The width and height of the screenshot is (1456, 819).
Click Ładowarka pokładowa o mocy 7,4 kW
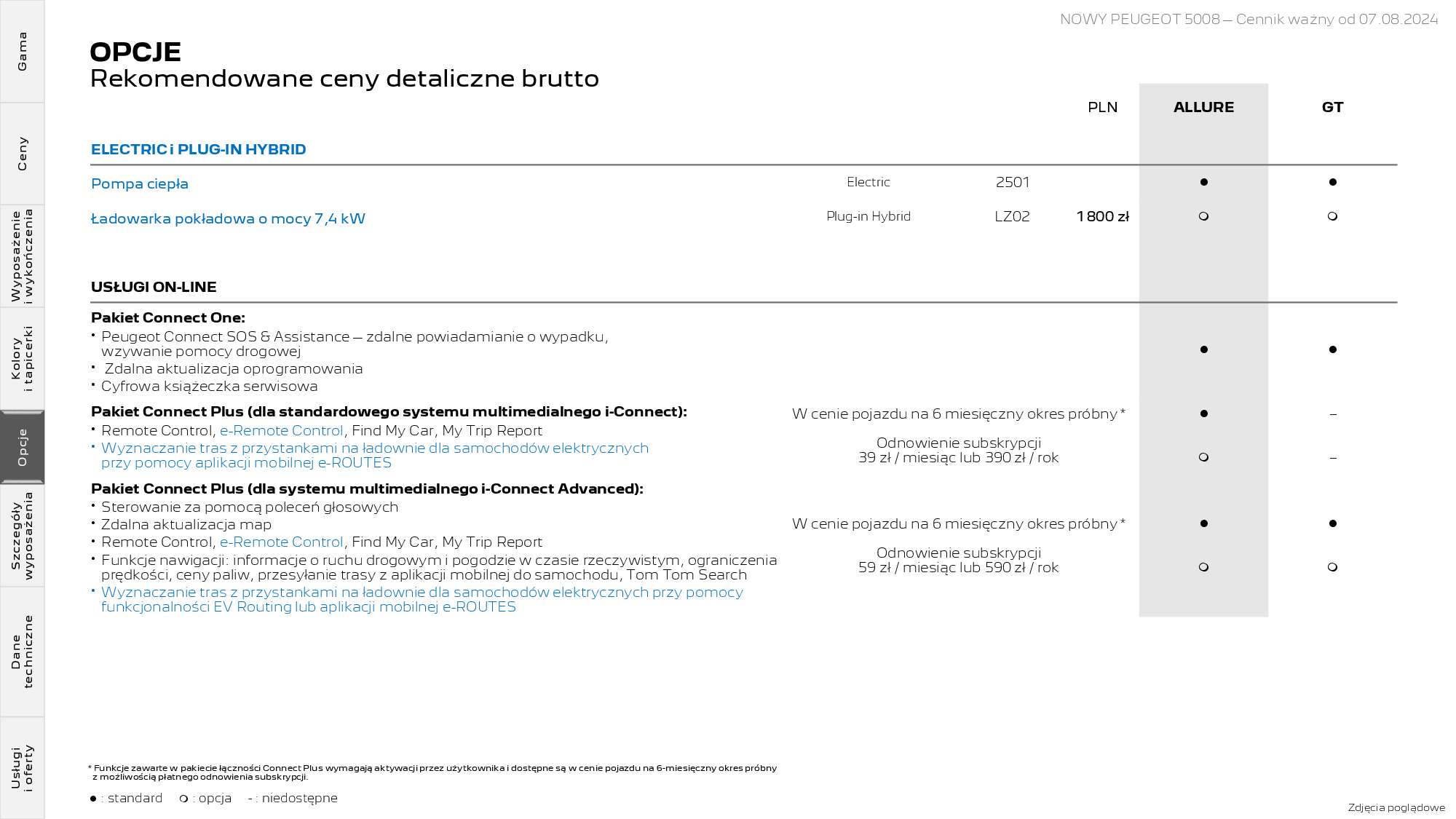228,218
